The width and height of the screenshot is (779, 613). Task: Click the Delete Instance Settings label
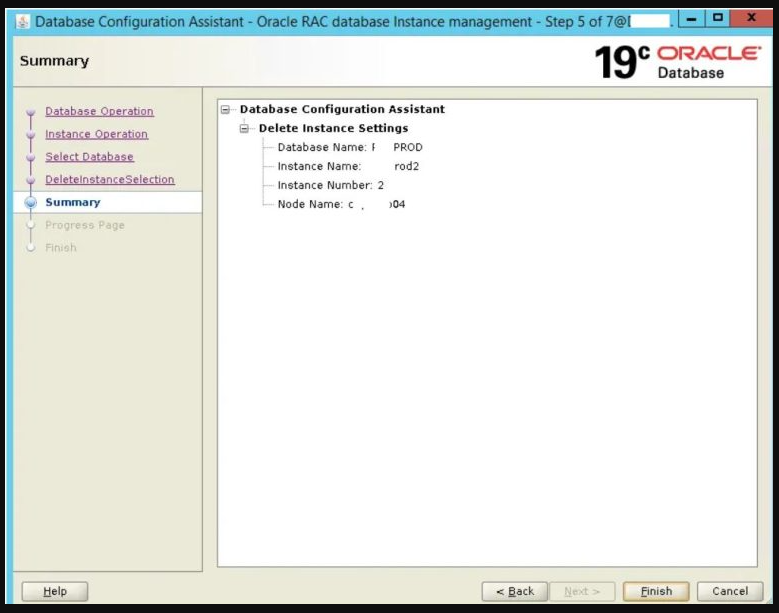point(333,128)
